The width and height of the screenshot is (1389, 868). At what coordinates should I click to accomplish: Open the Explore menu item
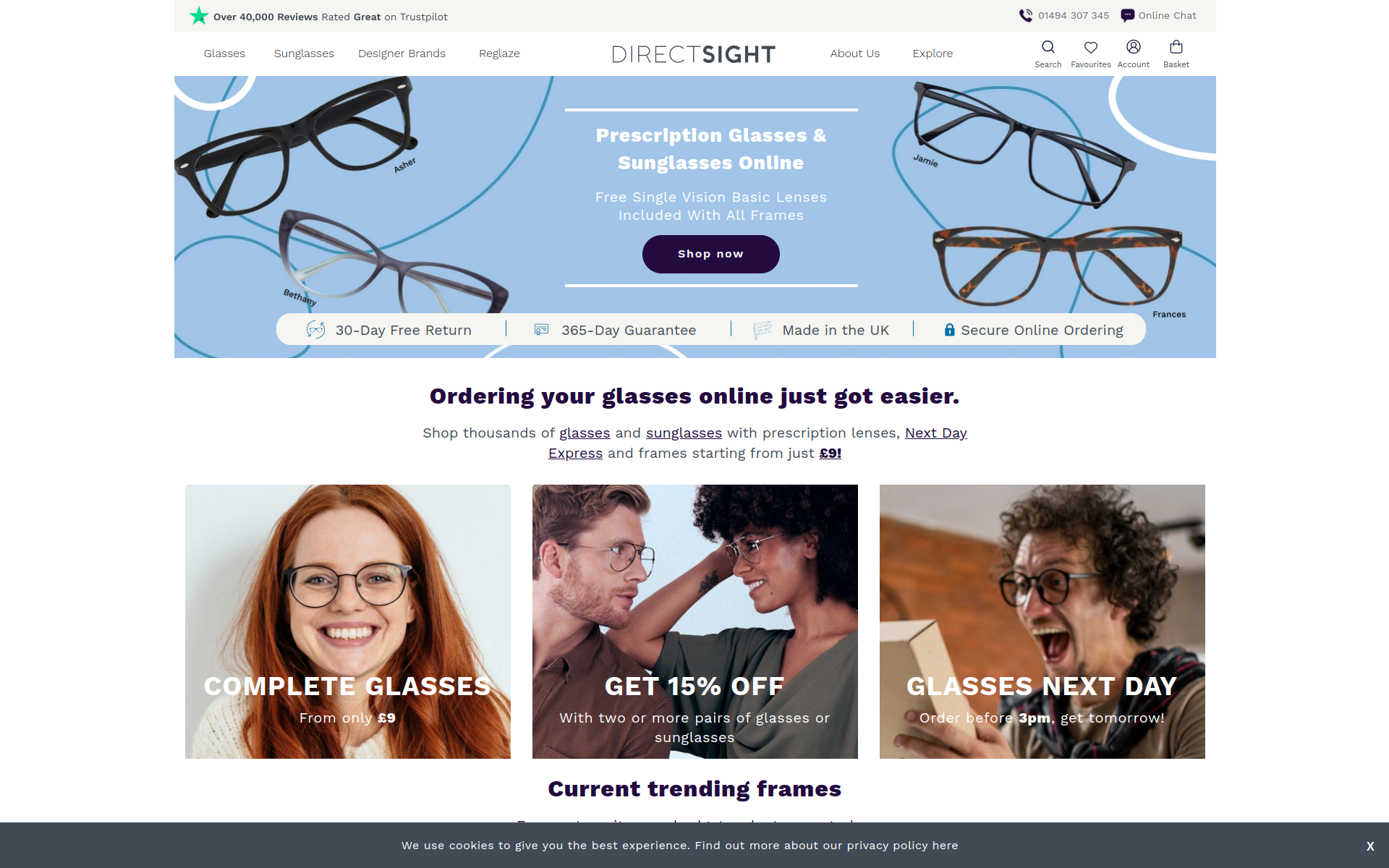pyautogui.click(x=933, y=54)
